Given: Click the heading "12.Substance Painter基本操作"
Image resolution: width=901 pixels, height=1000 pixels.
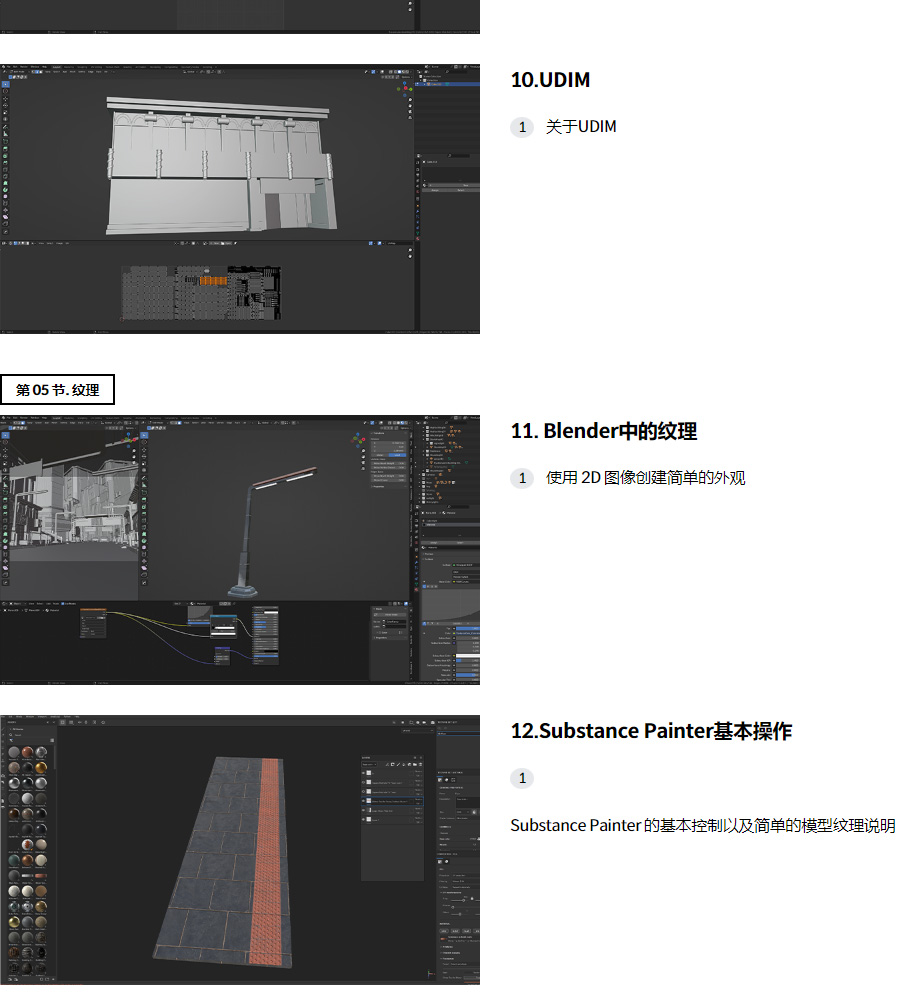Looking at the screenshot, I should (x=651, y=731).
